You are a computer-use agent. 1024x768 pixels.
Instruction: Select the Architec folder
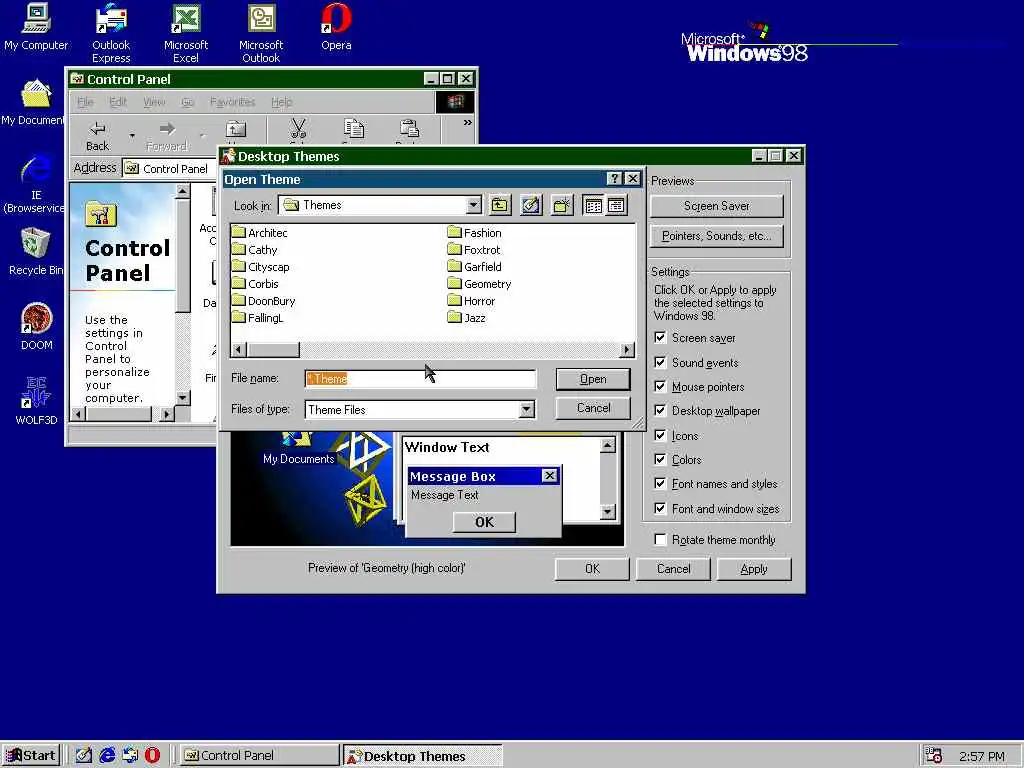click(259, 233)
